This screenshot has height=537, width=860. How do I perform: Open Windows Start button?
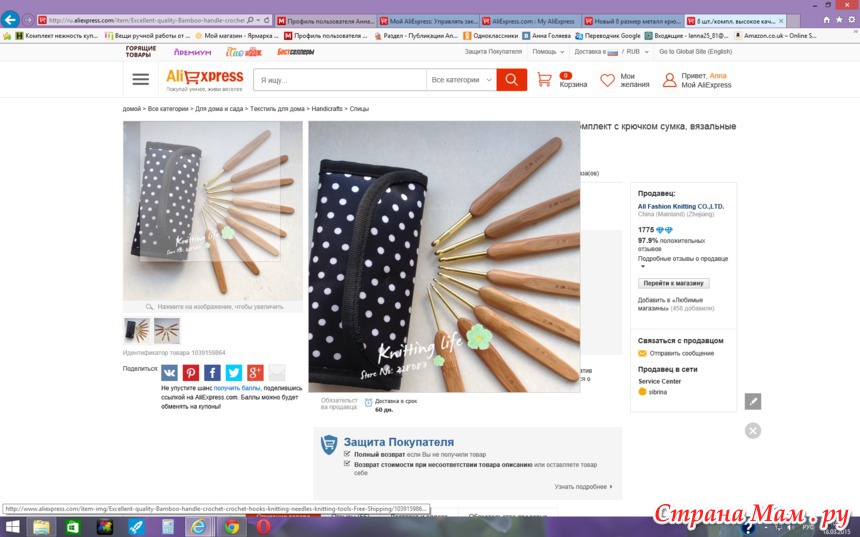12,527
